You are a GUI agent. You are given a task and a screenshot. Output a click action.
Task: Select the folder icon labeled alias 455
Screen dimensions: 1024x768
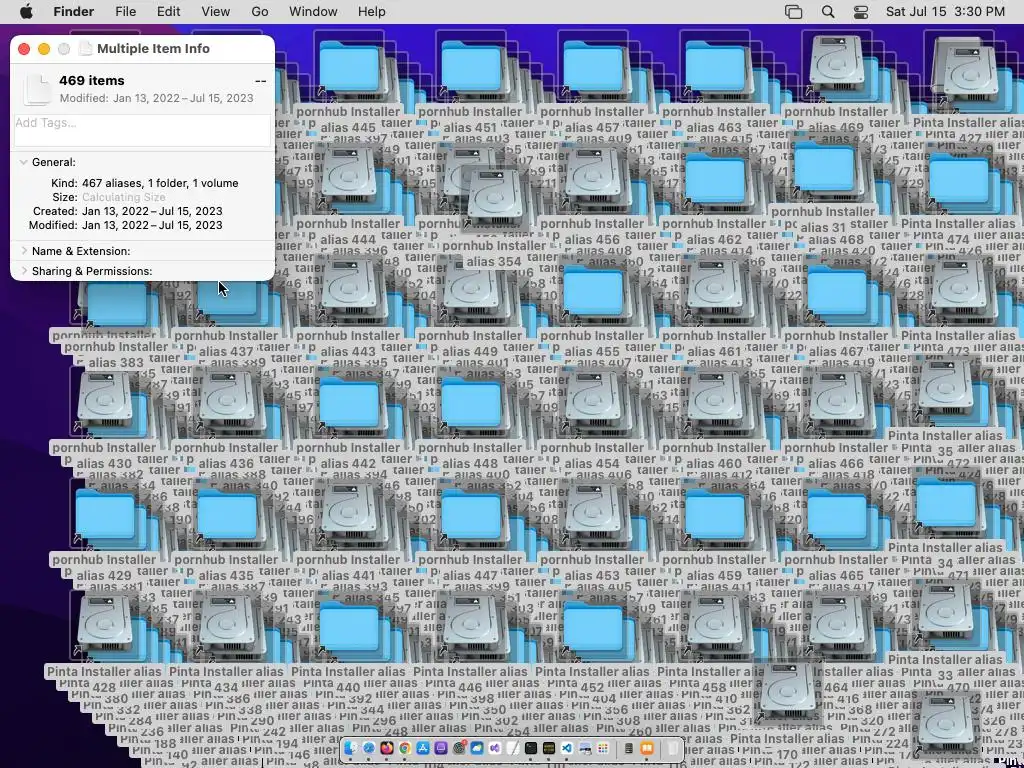click(593, 293)
